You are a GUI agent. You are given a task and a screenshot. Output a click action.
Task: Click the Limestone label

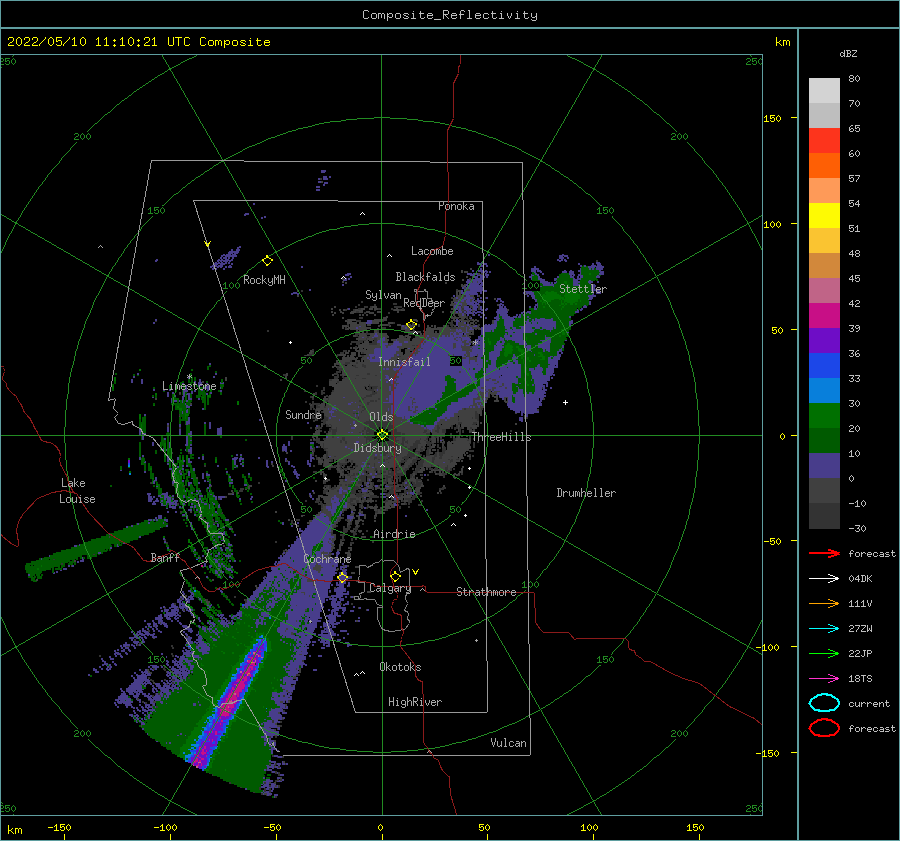[x=189, y=386]
